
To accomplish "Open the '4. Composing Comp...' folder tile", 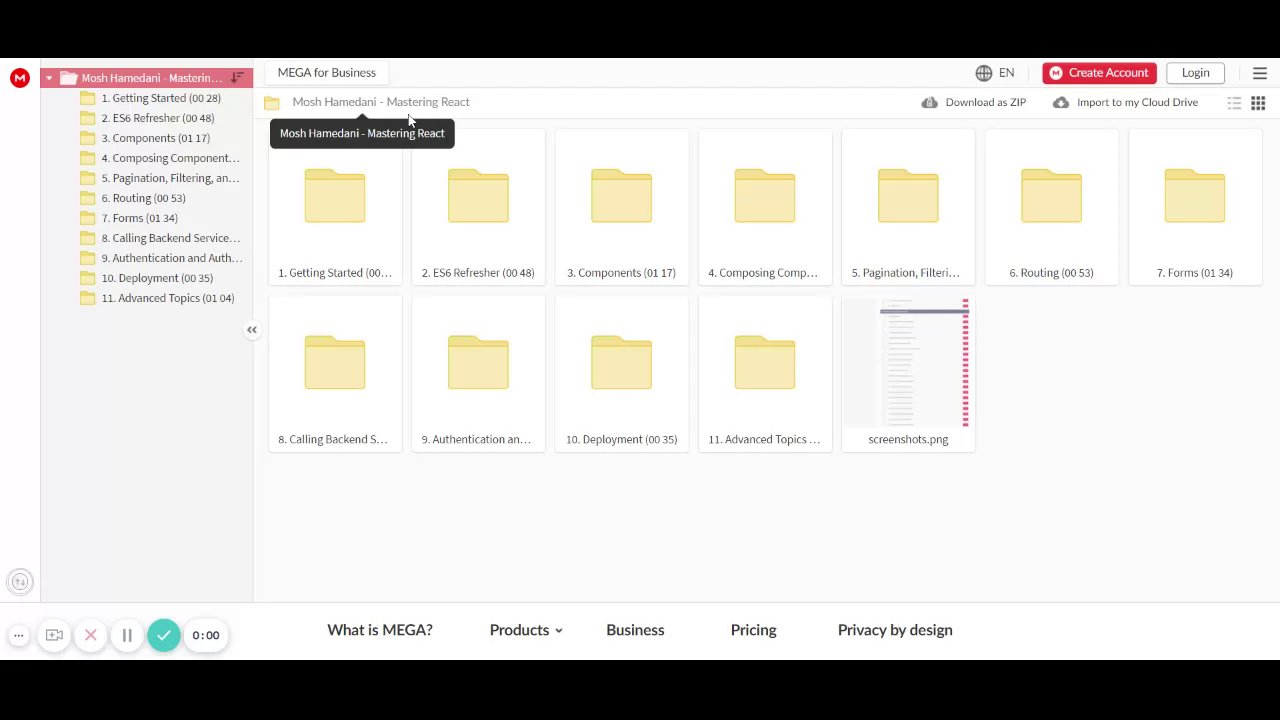I will [765, 207].
